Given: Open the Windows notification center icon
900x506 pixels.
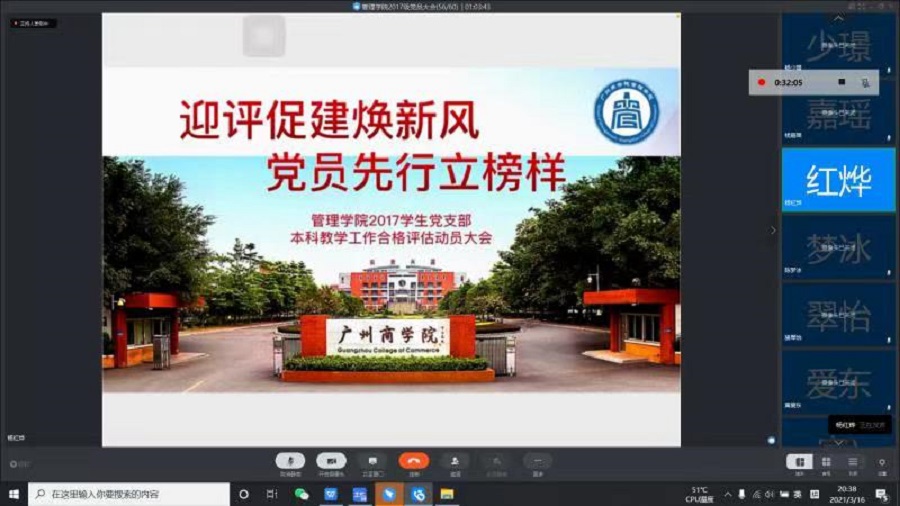Looking at the screenshot, I should [x=882, y=494].
